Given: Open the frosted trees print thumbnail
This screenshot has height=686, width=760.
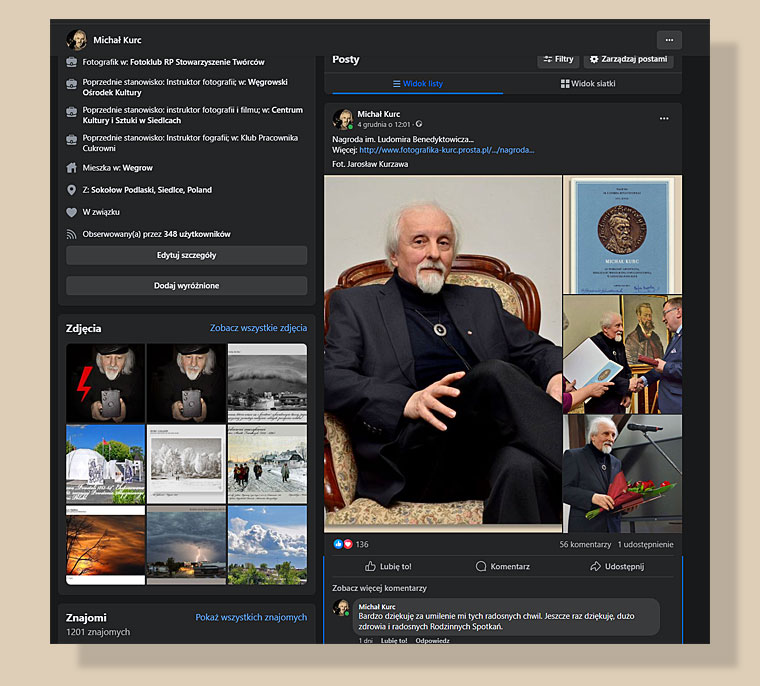Looking at the screenshot, I should [x=186, y=464].
